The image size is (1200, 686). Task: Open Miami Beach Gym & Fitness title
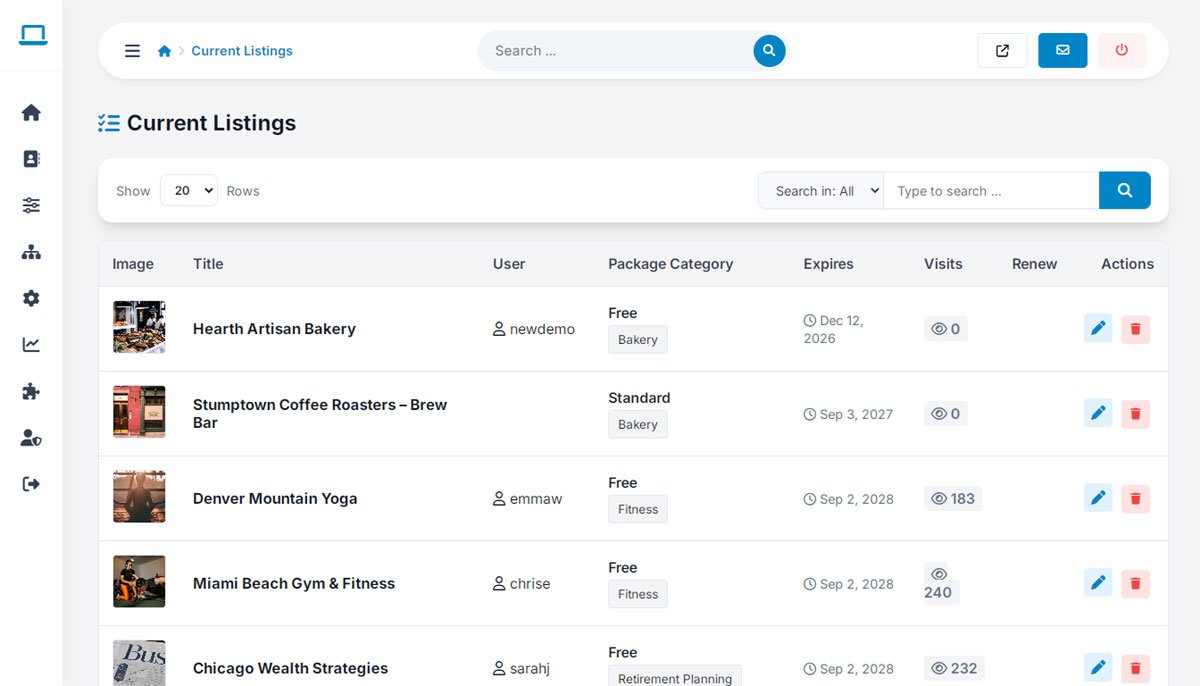[x=294, y=583]
